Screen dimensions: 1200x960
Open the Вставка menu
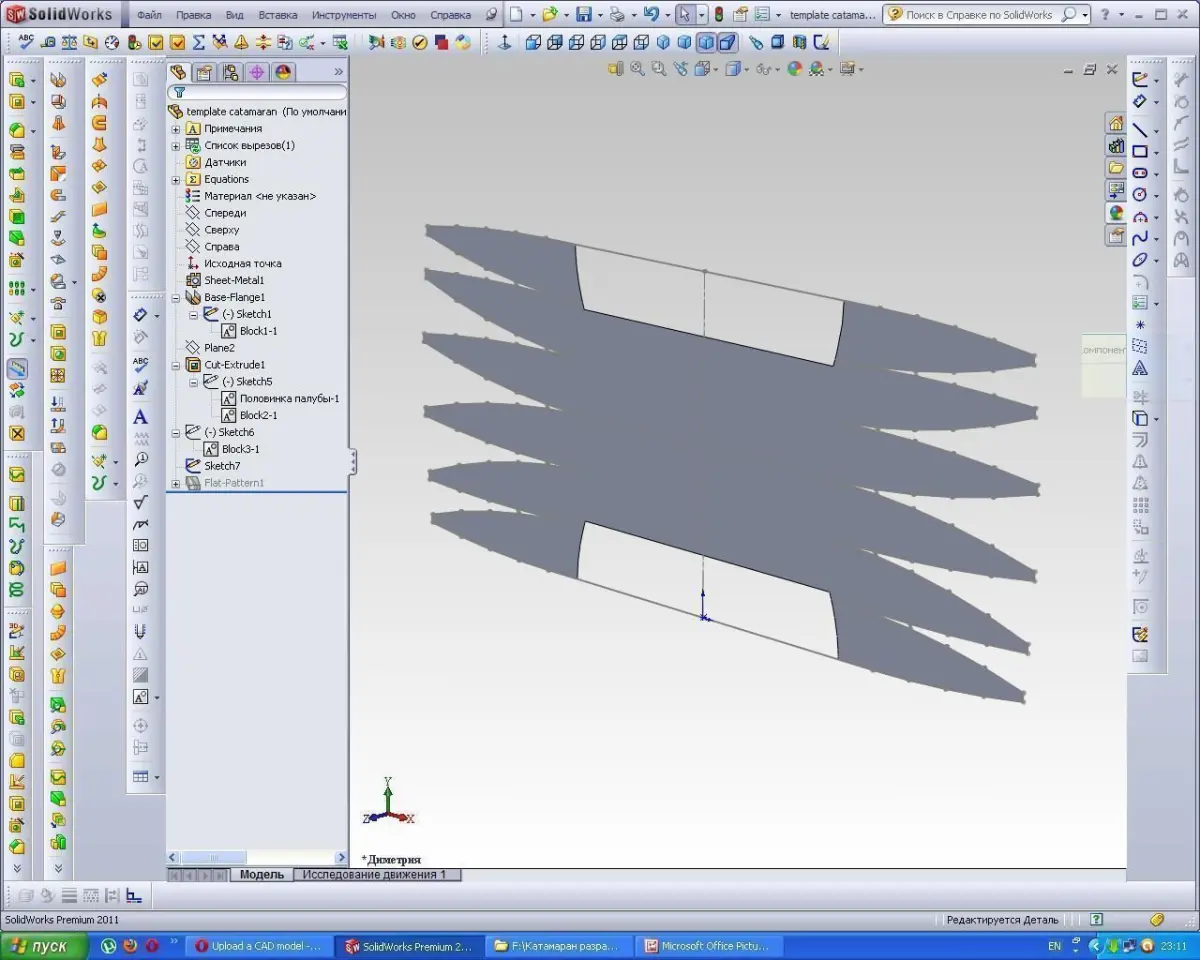tap(277, 15)
